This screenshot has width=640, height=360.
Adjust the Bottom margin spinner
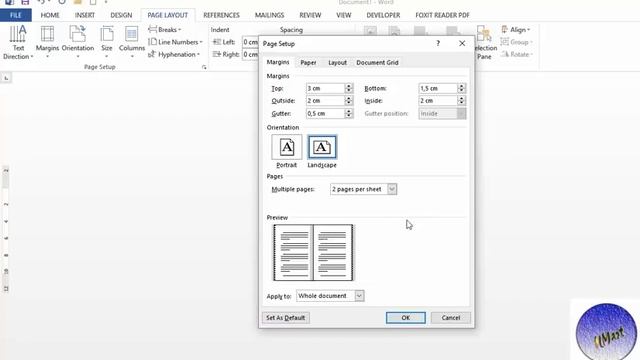pos(462,88)
